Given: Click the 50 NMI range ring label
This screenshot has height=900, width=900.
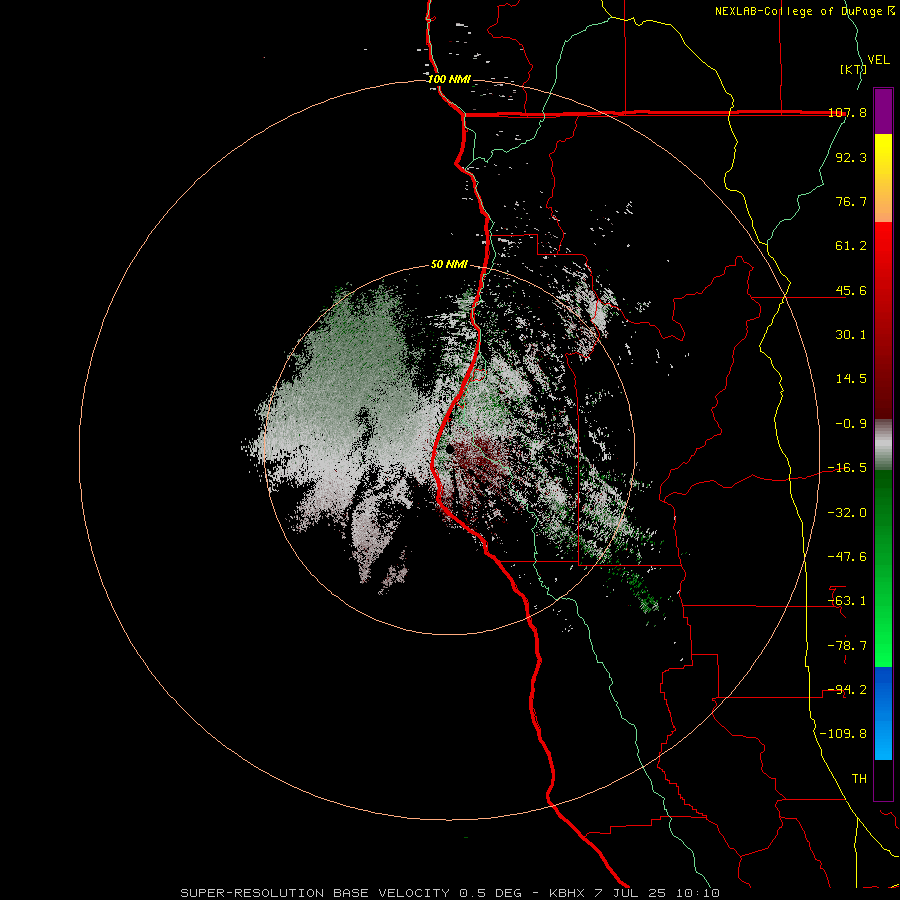Looking at the screenshot, I should click(x=449, y=264).
